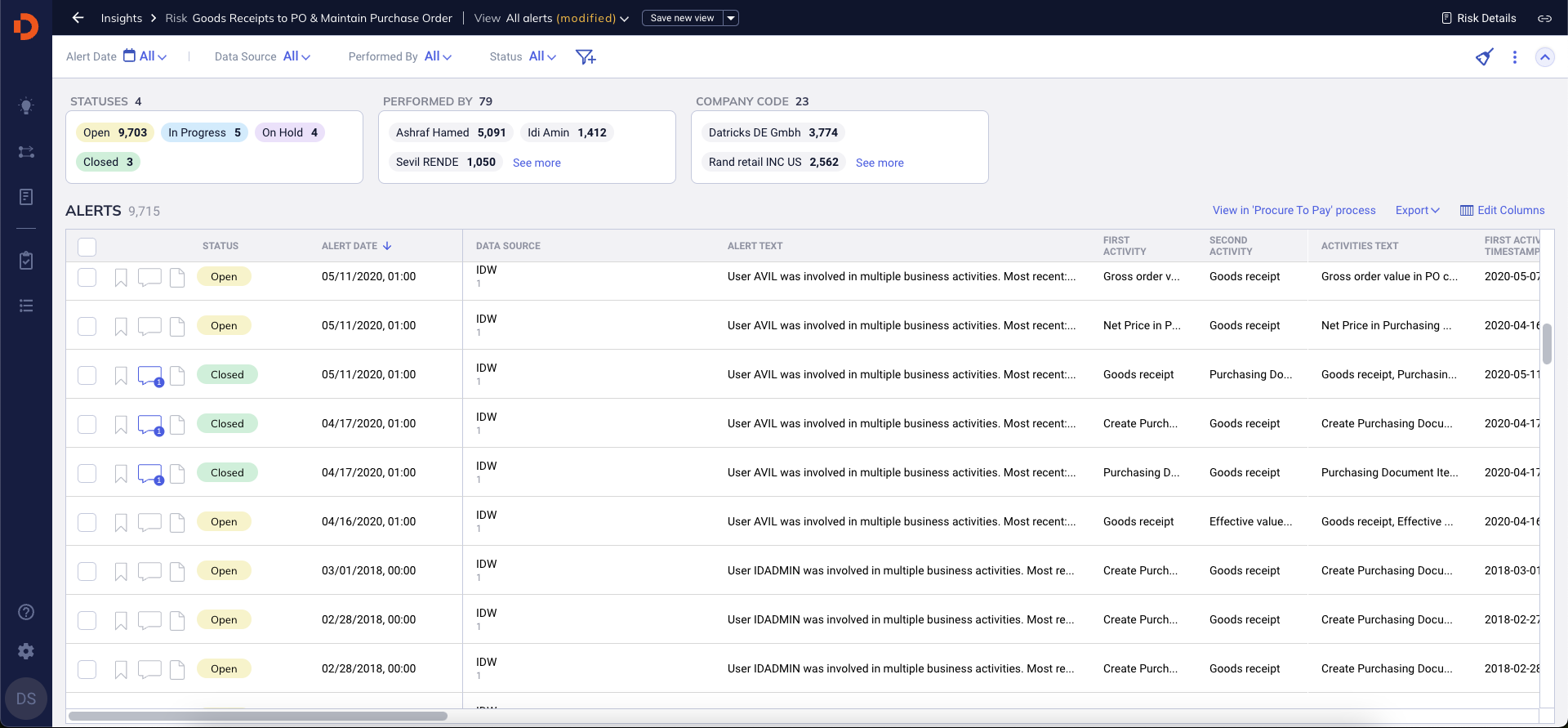Viewport: 1568px width, 728px height.
Task: Open comment bubble on first Closed alert
Action: 150,376
